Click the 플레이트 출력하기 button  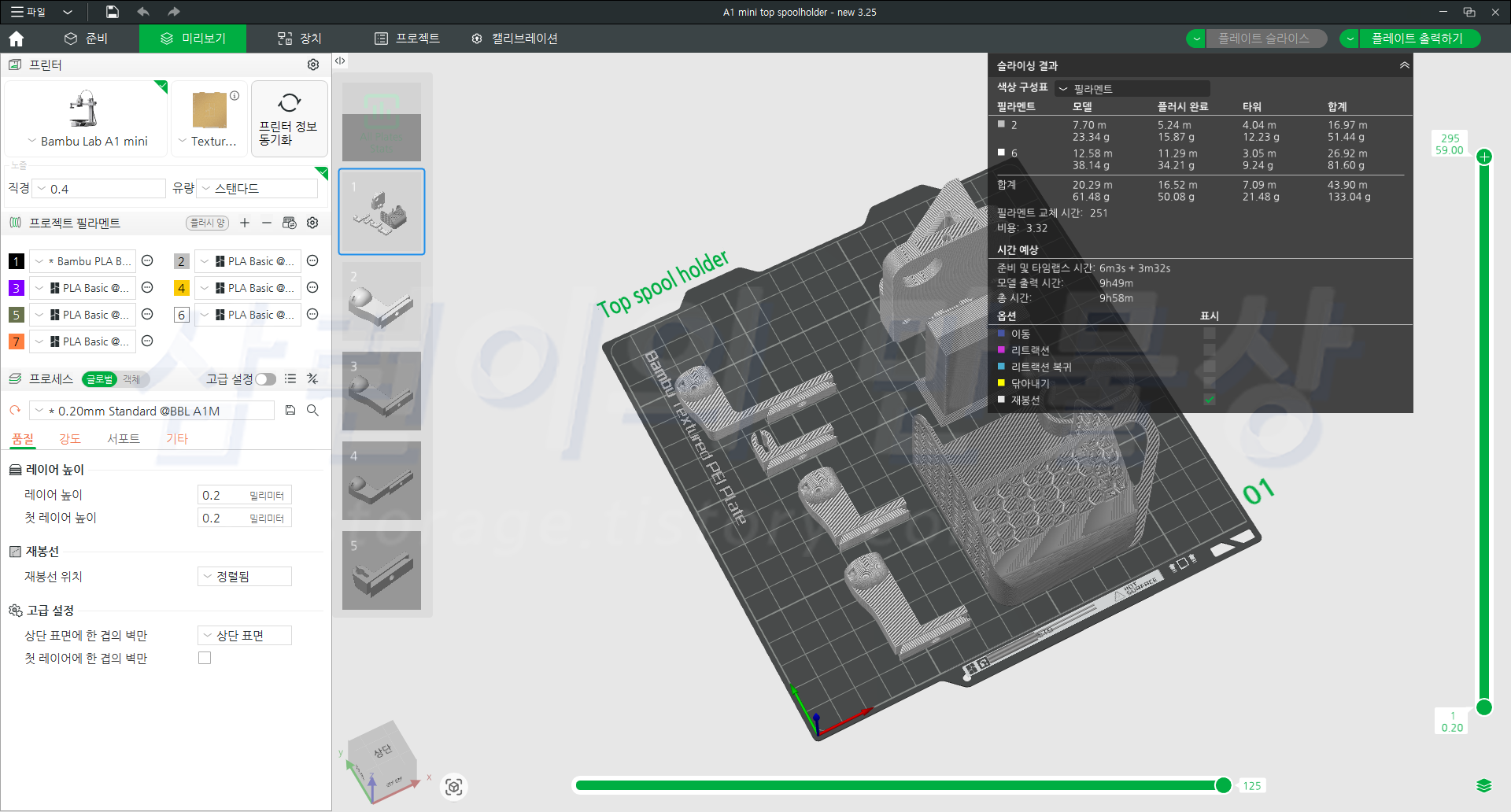pos(1418,39)
